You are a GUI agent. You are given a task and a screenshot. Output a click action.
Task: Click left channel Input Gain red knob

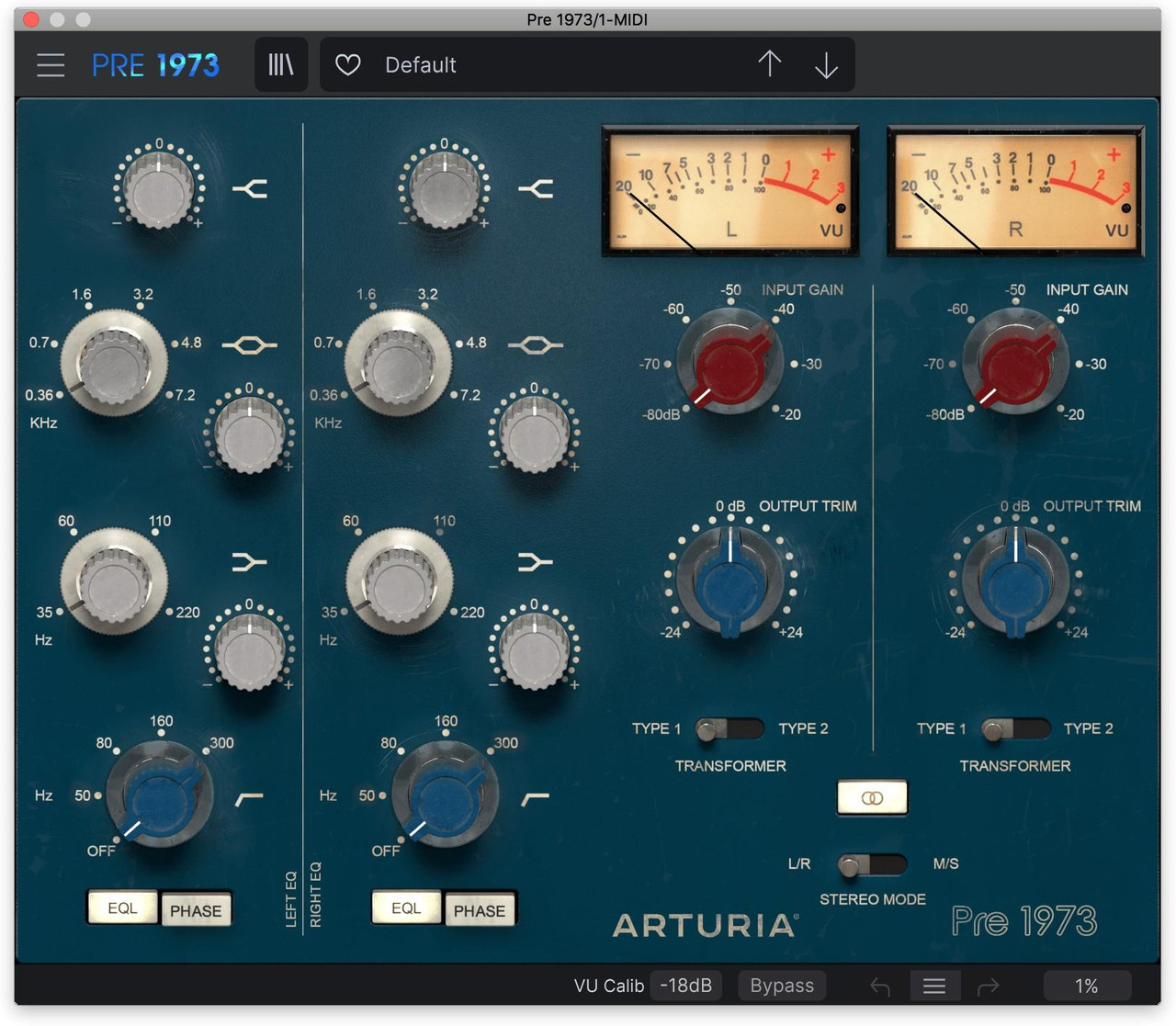(730, 363)
